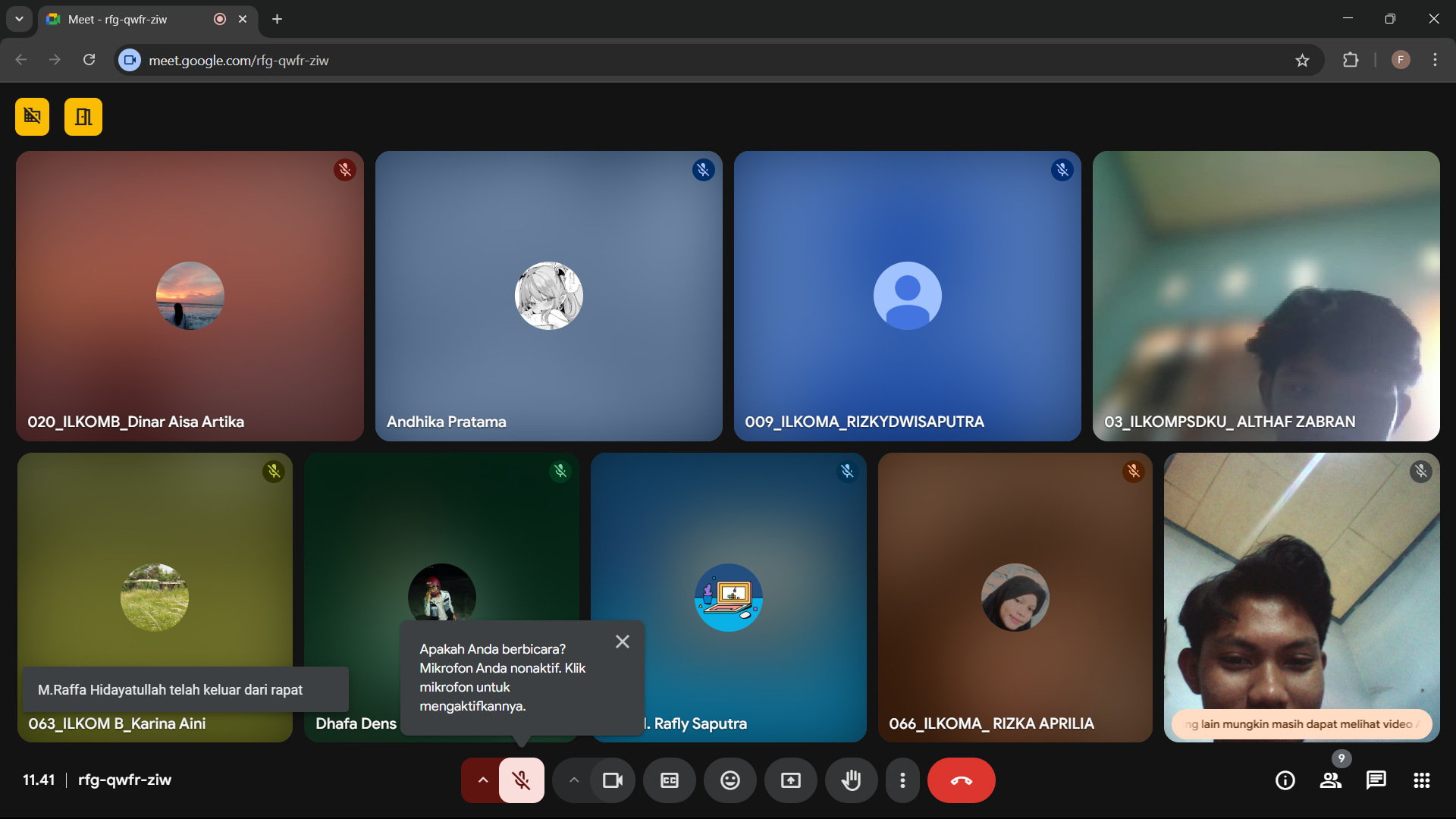Open the chat with everyone panel

point(1376,780)
